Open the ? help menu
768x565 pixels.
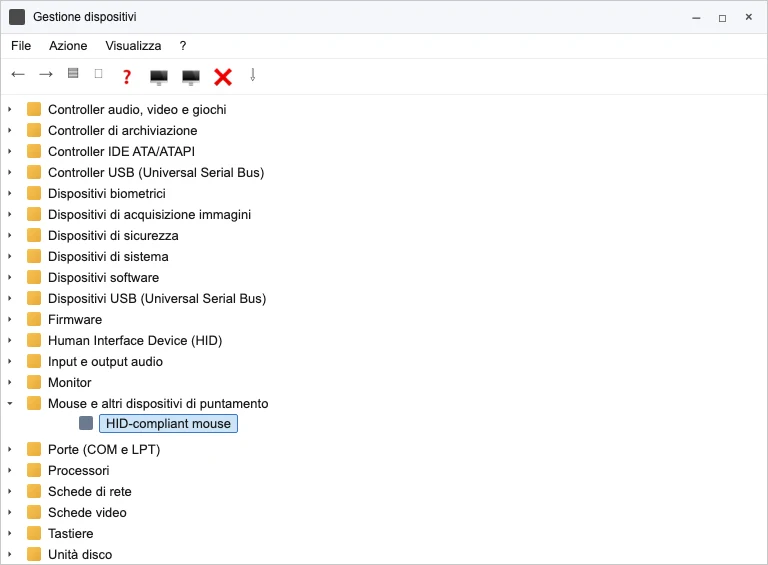(x=183, y=46)
